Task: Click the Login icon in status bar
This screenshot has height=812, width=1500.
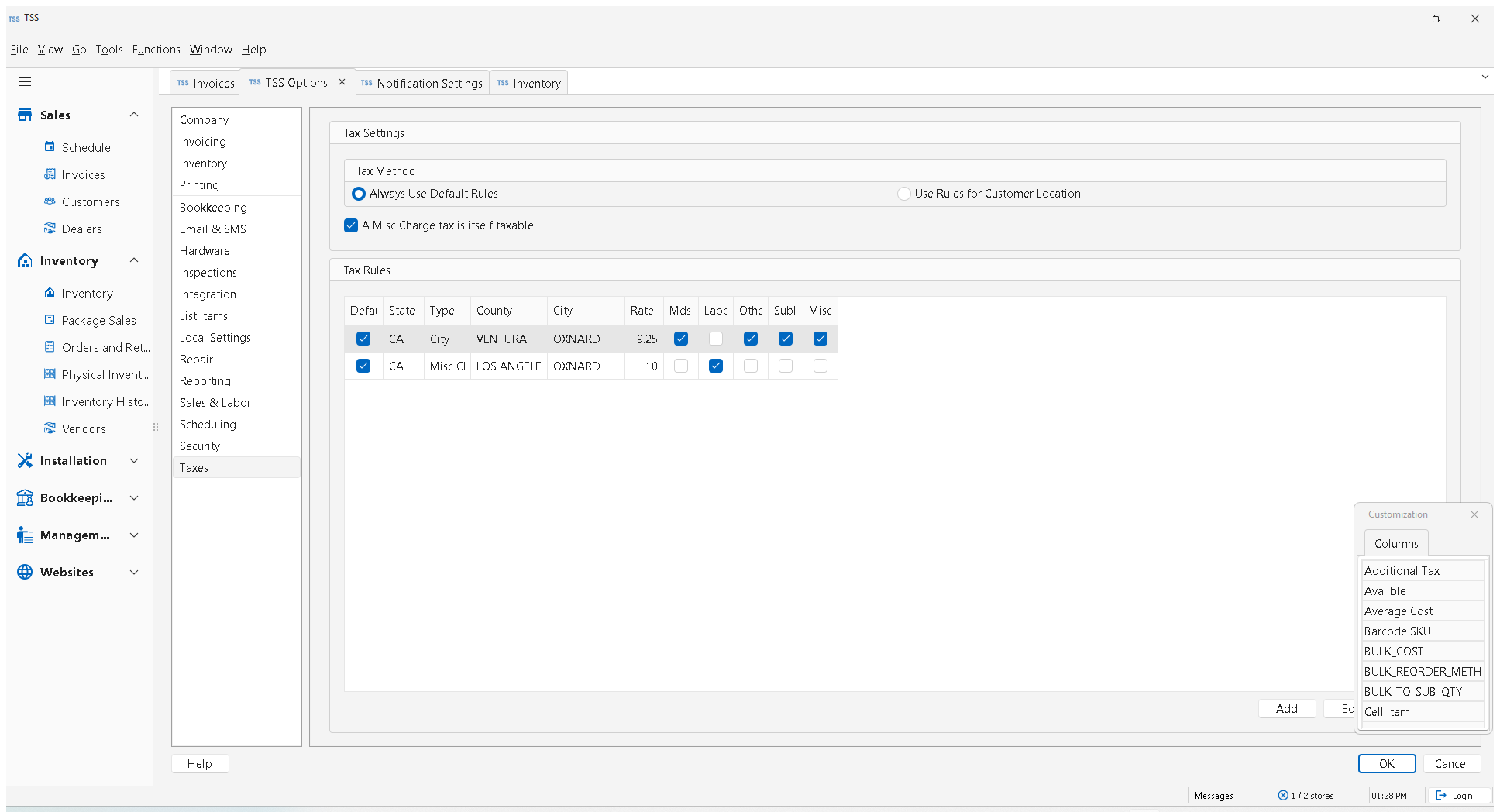Action: (x=1441, y=795)
